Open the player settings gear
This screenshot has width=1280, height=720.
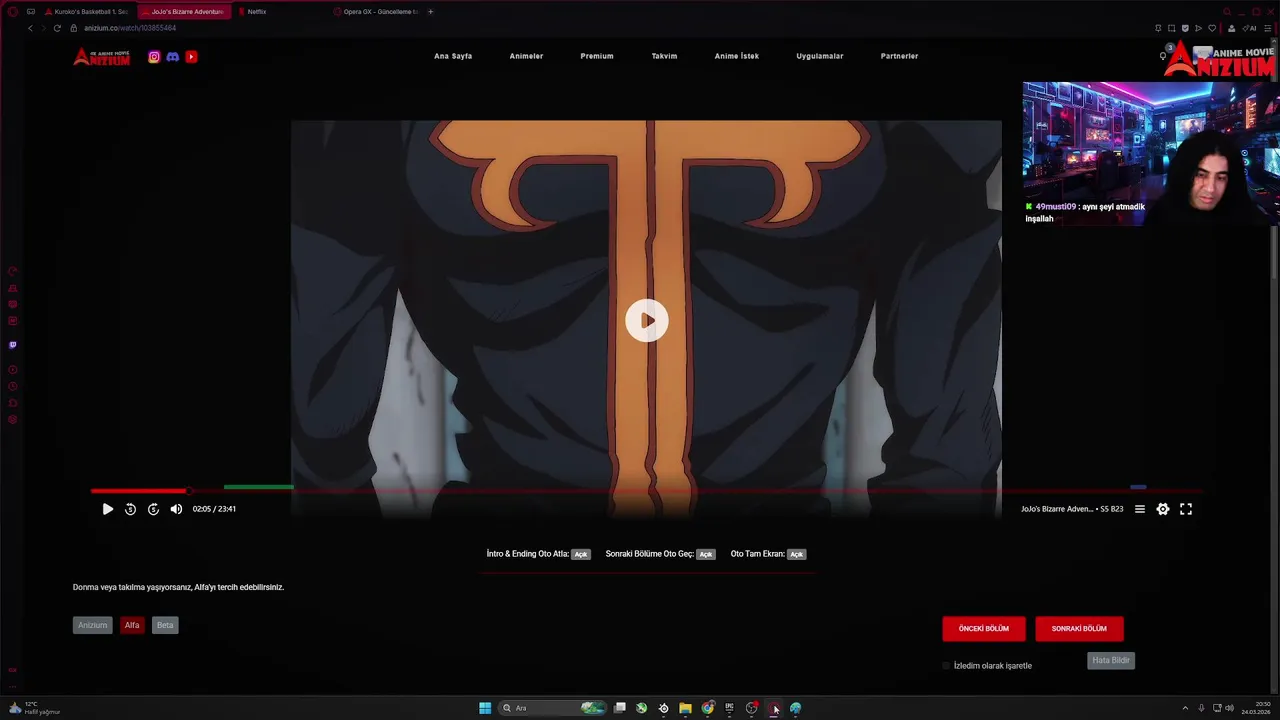[1162, 509]
